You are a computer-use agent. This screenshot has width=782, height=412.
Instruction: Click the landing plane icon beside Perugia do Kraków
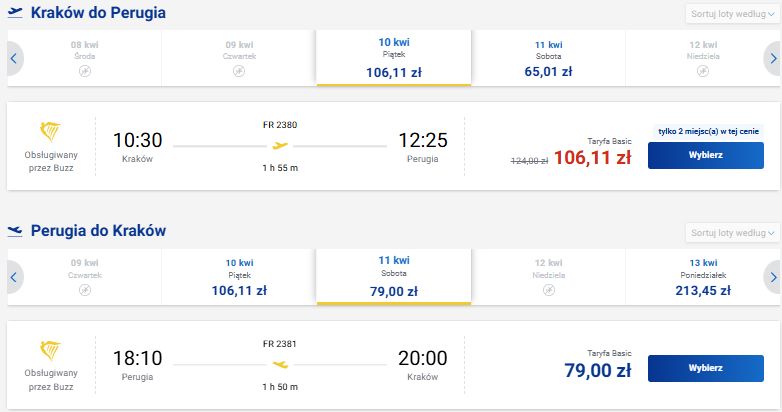coord(15,231)
